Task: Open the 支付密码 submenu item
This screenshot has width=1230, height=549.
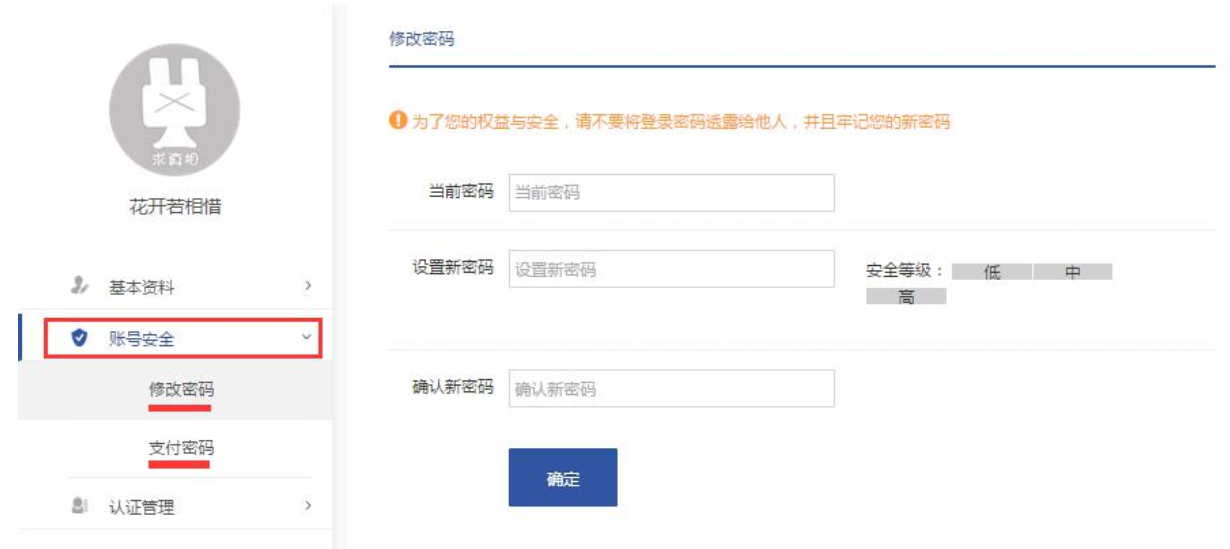Action: [180, 447]
